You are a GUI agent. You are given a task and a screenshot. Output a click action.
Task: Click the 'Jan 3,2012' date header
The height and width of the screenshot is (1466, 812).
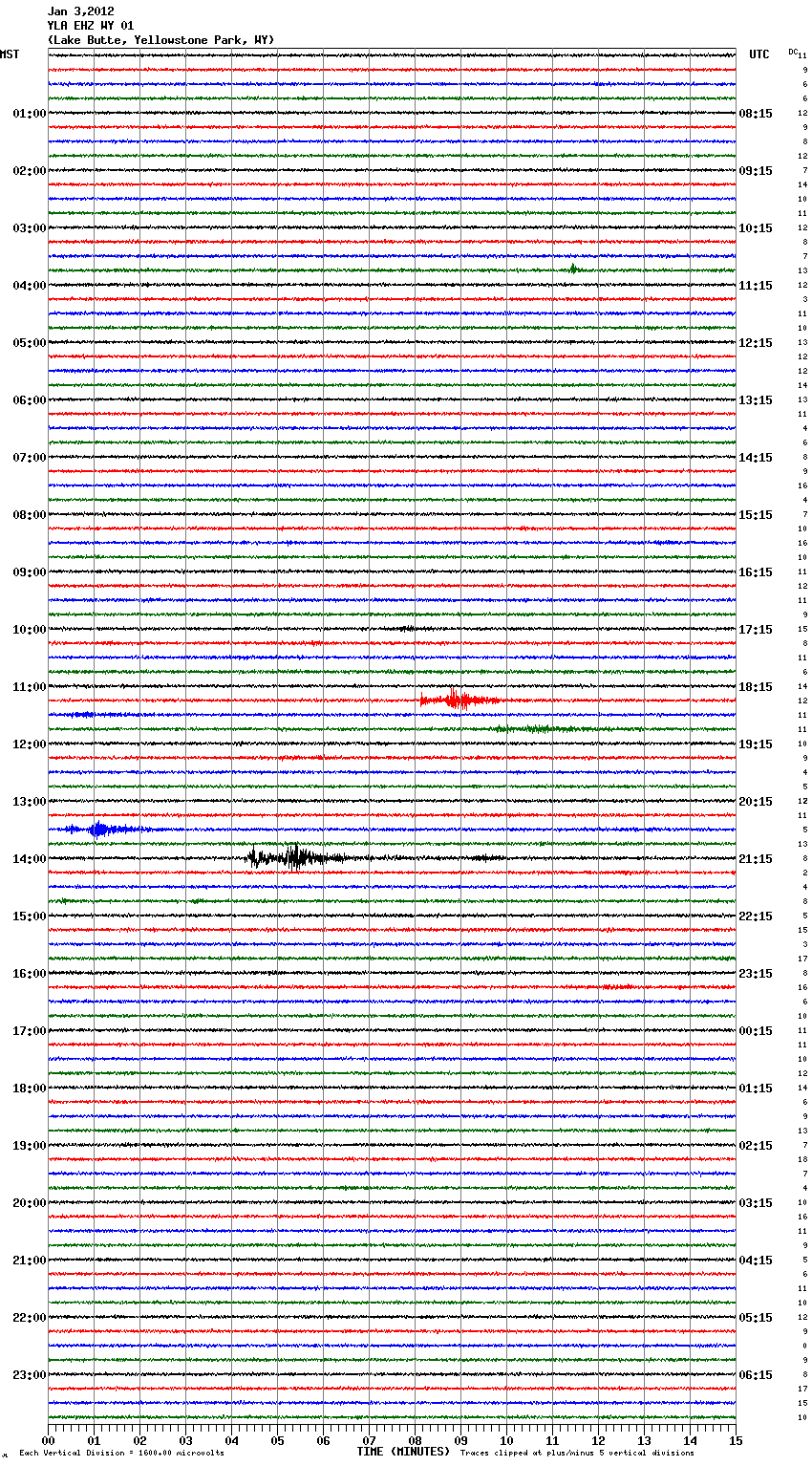(x=80, y=11)
